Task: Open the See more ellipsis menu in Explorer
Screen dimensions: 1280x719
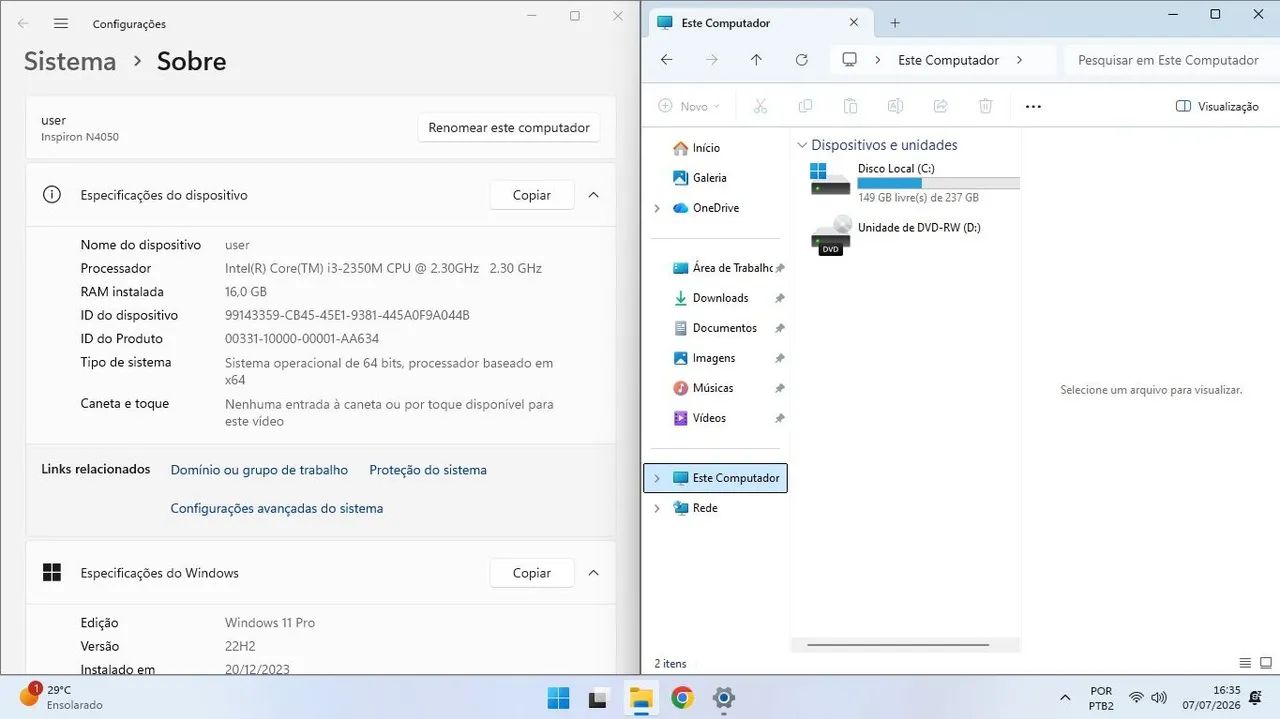Action: pos(1033,106)
